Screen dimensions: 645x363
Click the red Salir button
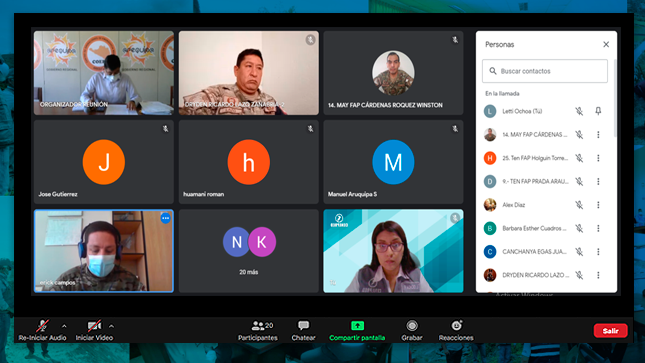pos(610,330)
